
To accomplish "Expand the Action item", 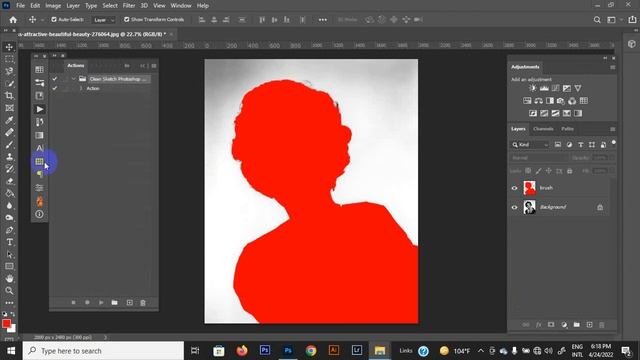I will point(81,88).
